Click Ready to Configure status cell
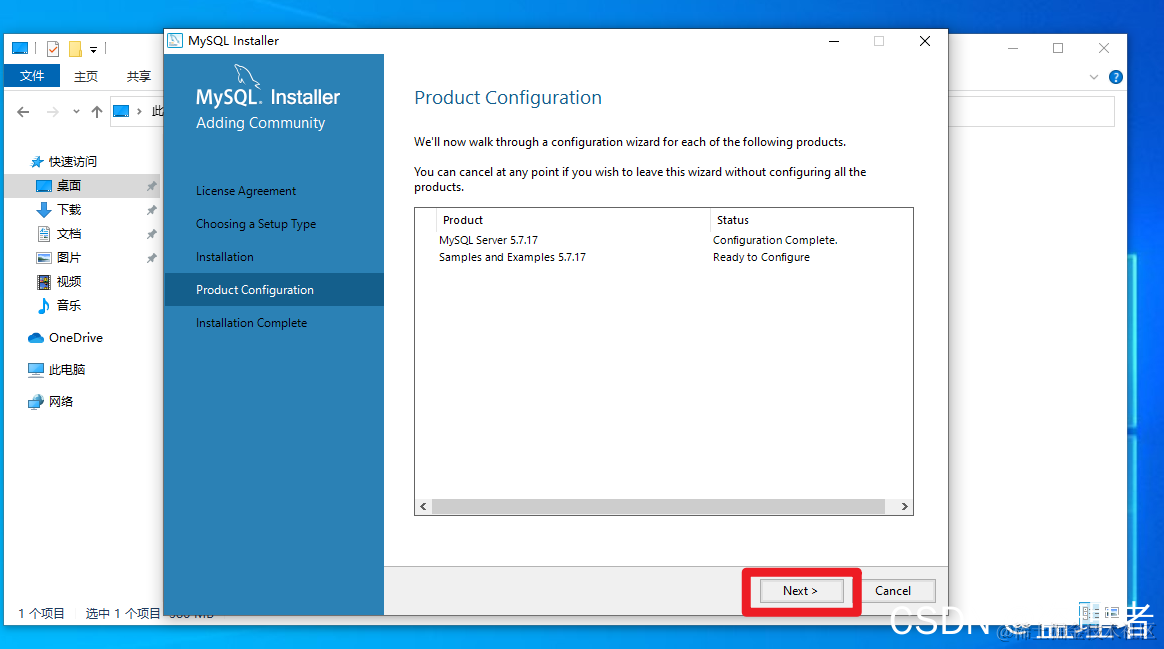Image resolution: width=1164 pixels, height=649 pixels. click(761, 257)
